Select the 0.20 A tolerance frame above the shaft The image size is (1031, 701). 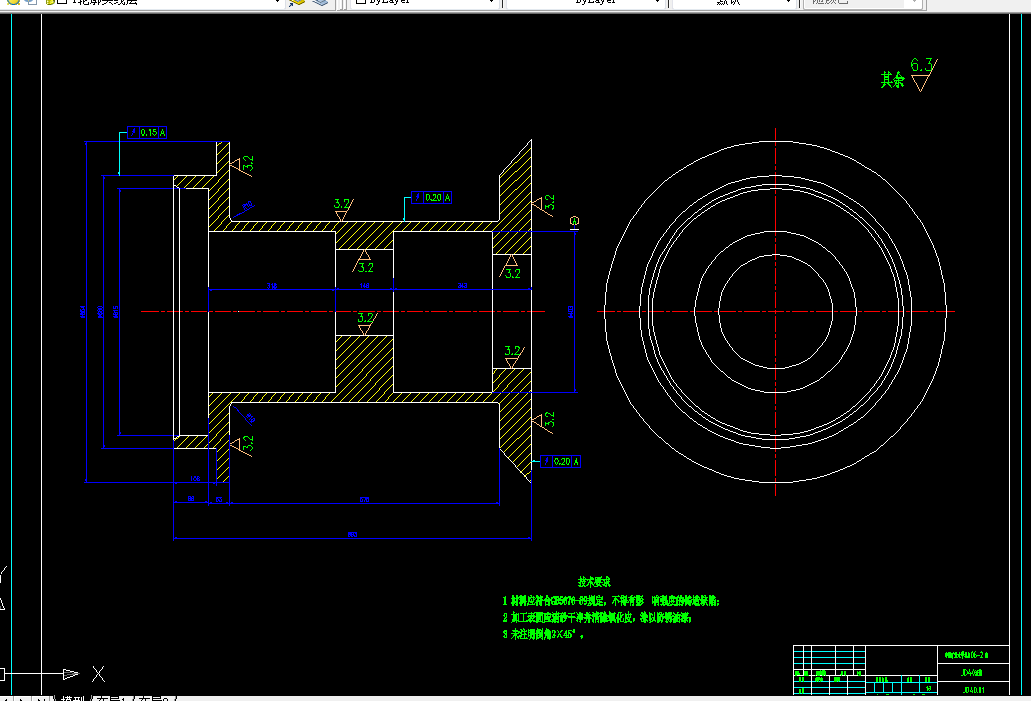(x=431, y=197)
